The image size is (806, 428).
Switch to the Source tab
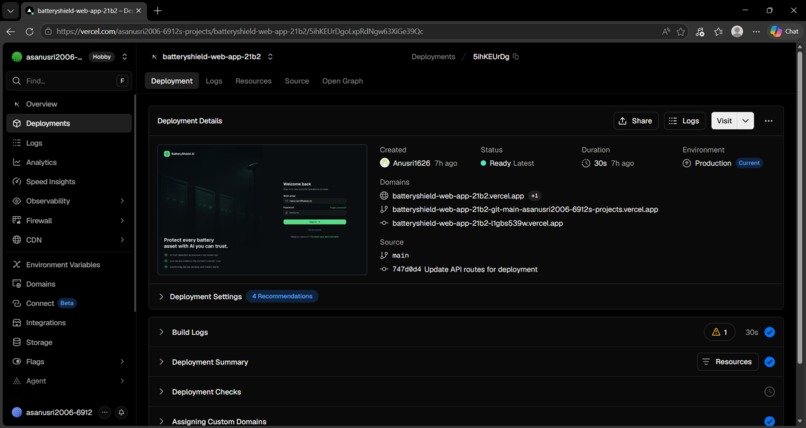297,81
